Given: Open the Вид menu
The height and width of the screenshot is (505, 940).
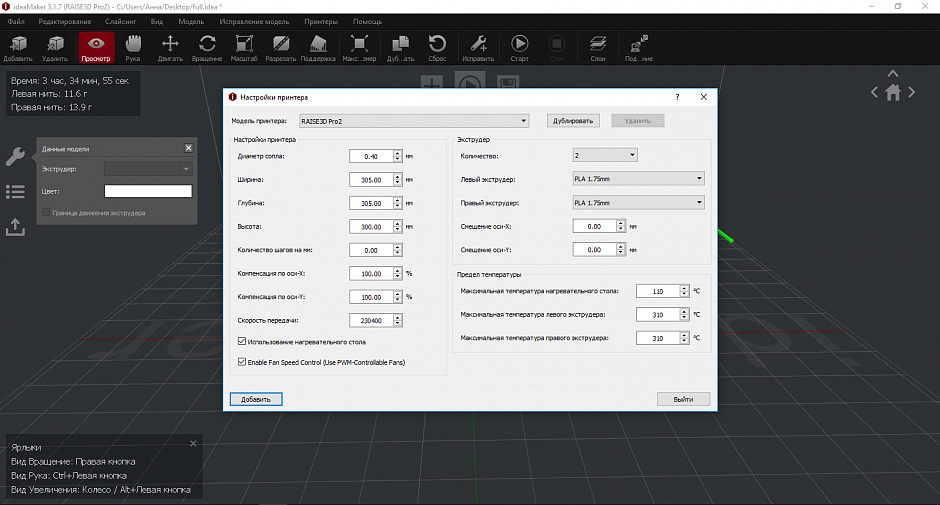Looking at the screenshot, I should click(x=157, y=22).
